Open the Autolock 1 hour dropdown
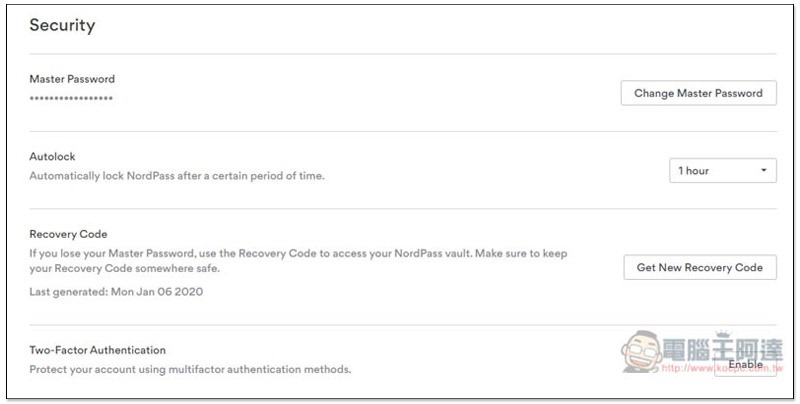This screenshot has width=800, height=404. 722,170
